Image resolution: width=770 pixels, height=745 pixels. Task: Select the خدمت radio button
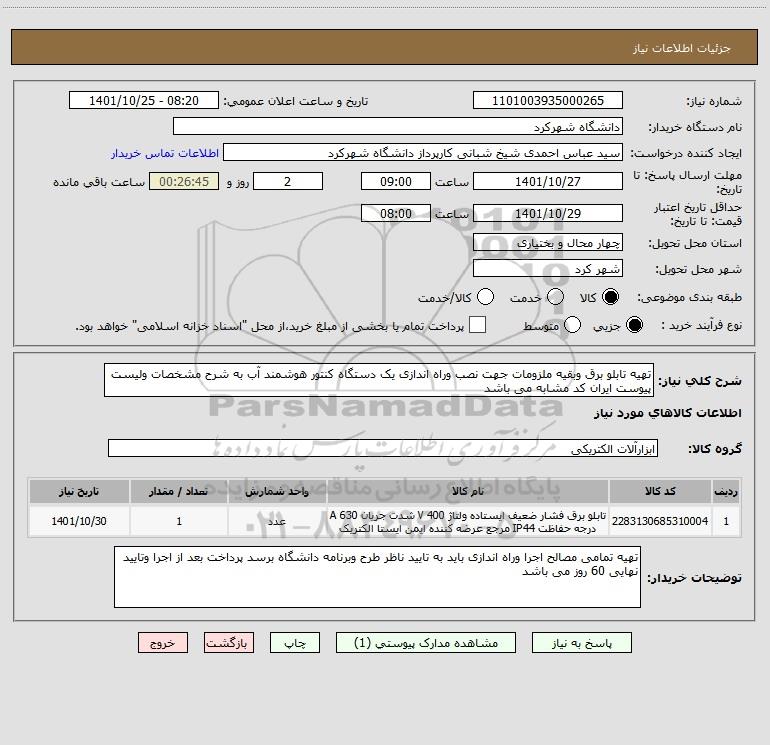(x=555, y=297)
